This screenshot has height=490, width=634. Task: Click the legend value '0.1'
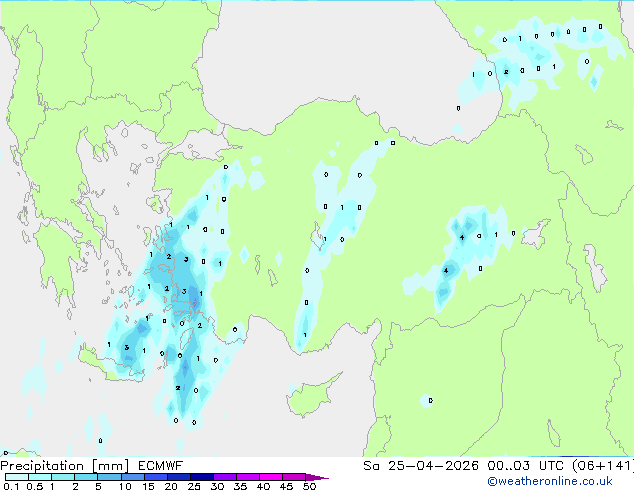click(x=11, y=486)
